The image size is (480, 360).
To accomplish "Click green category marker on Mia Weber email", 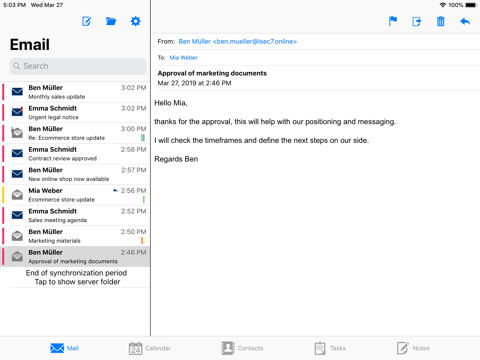I will click(144, 199).
